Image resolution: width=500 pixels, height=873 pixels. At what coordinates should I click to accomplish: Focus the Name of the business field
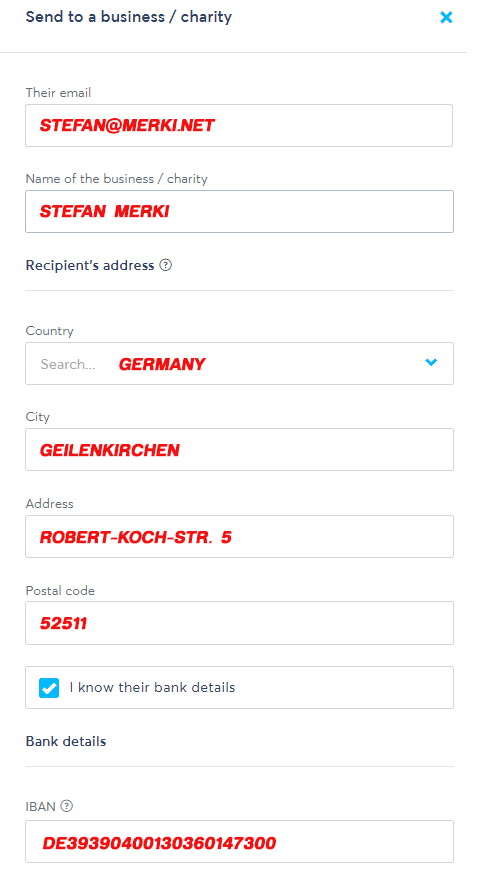pyautogui.click(x=239, y=212)
